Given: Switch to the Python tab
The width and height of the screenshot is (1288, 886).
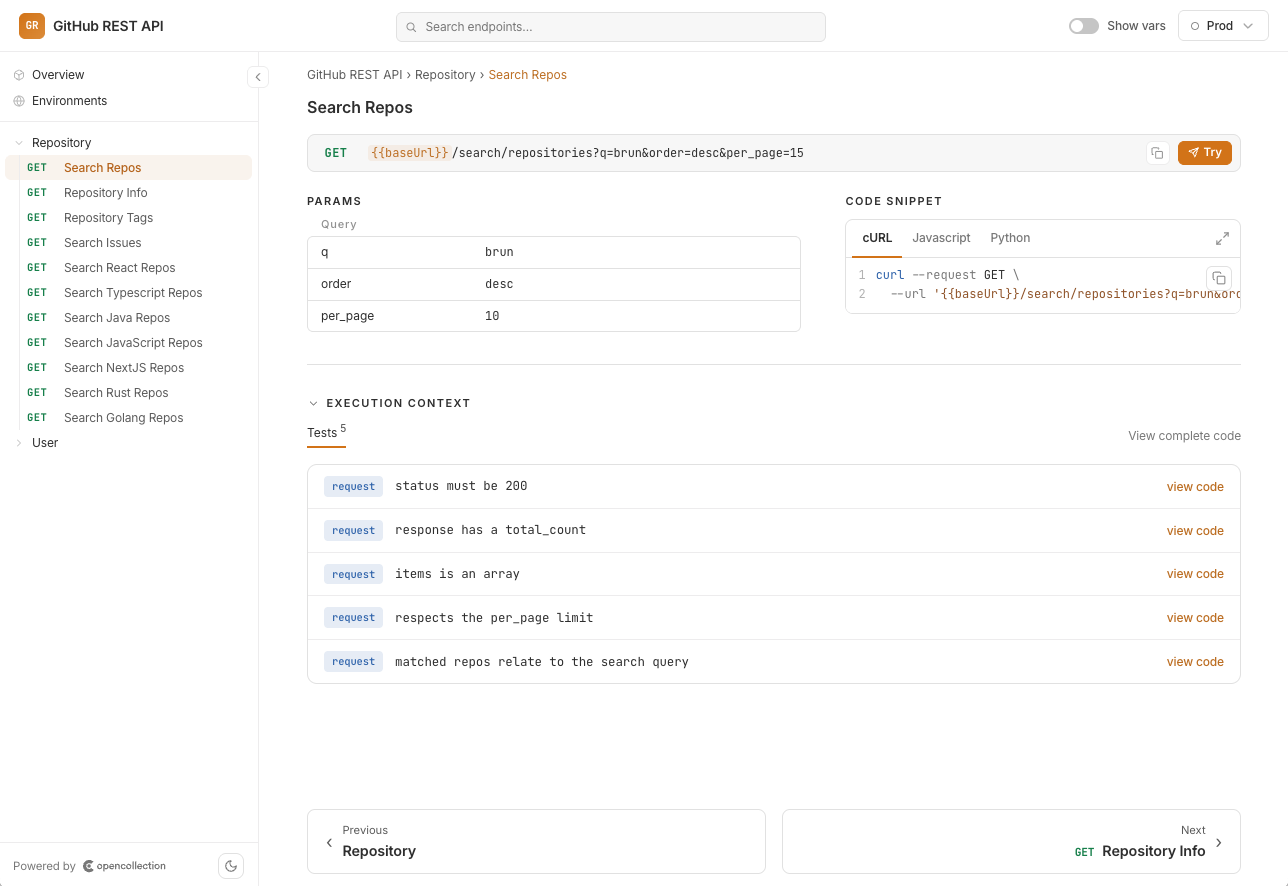Looking at the screenshot, I should tap(1010, 238).
